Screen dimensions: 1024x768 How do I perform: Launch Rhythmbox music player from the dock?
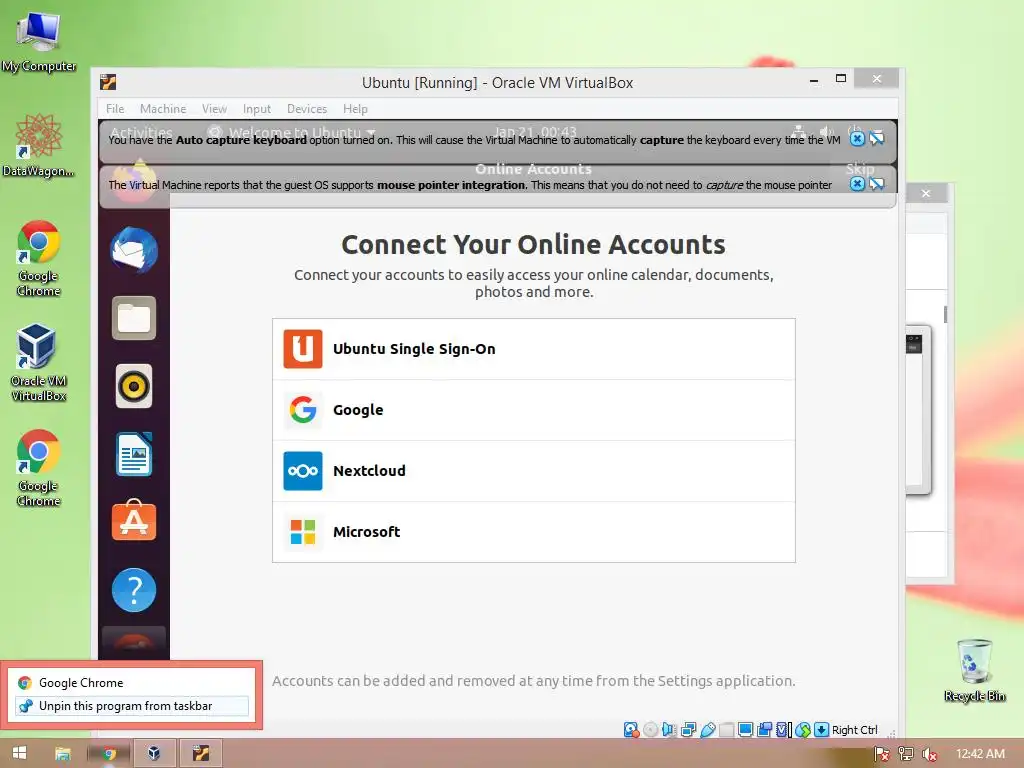point(134,386)
